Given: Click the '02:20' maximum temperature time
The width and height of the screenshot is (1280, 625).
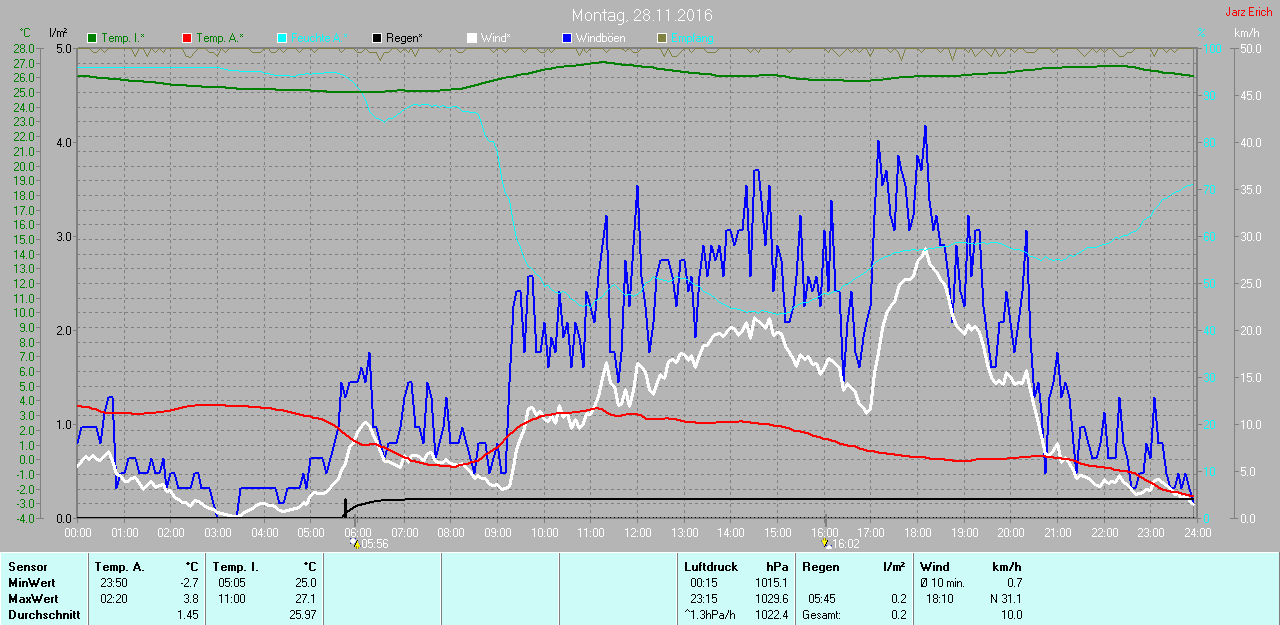Looking at the screenshot, I should (x=114, y=599).
